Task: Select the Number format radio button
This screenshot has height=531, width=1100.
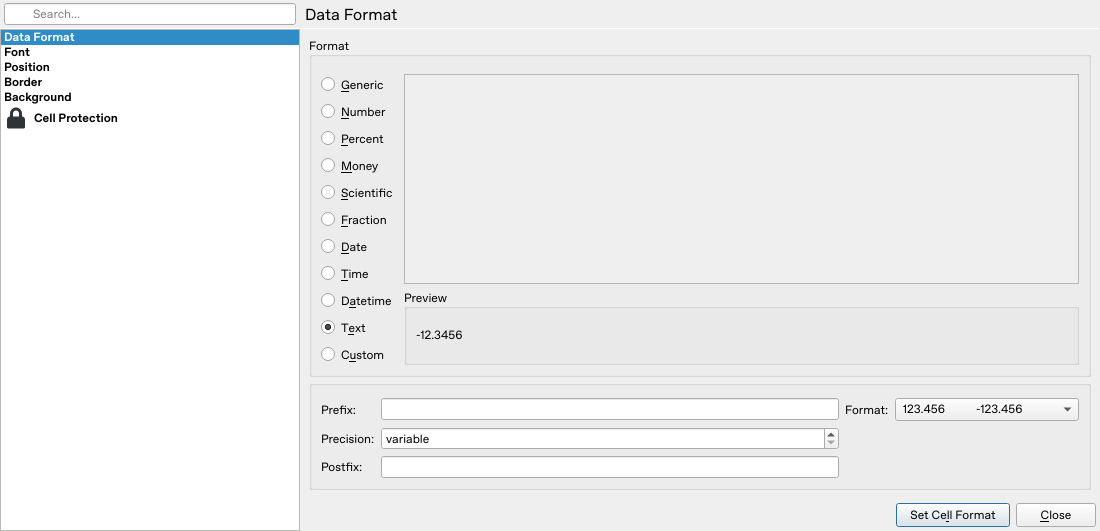Action: pos(328,111)
